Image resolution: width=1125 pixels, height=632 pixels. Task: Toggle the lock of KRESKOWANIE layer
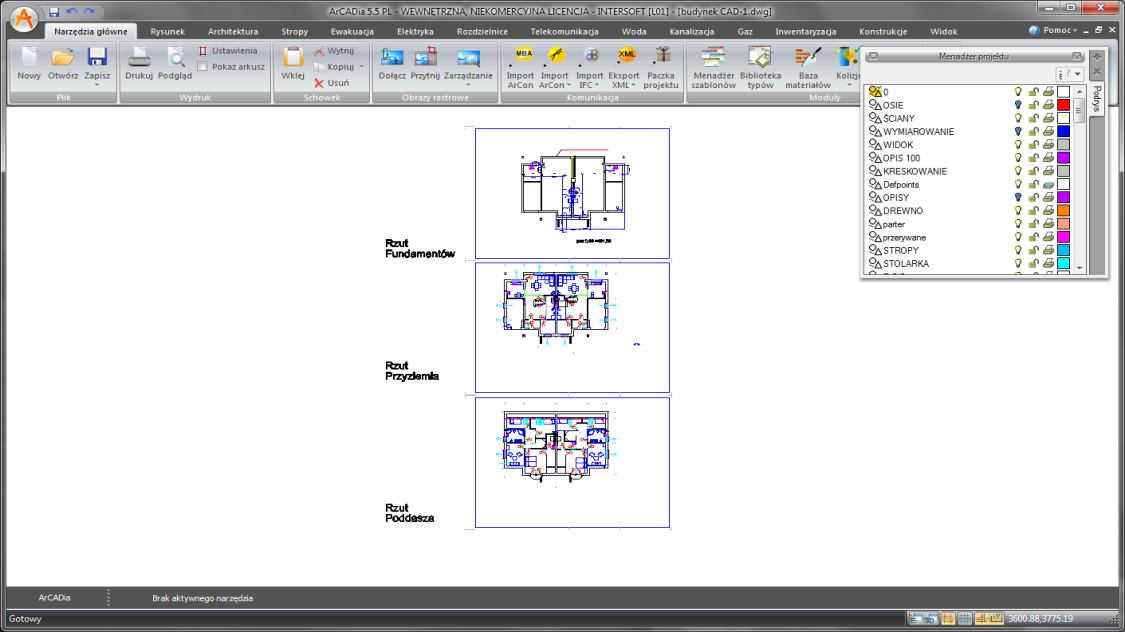tap(1033, 171)
